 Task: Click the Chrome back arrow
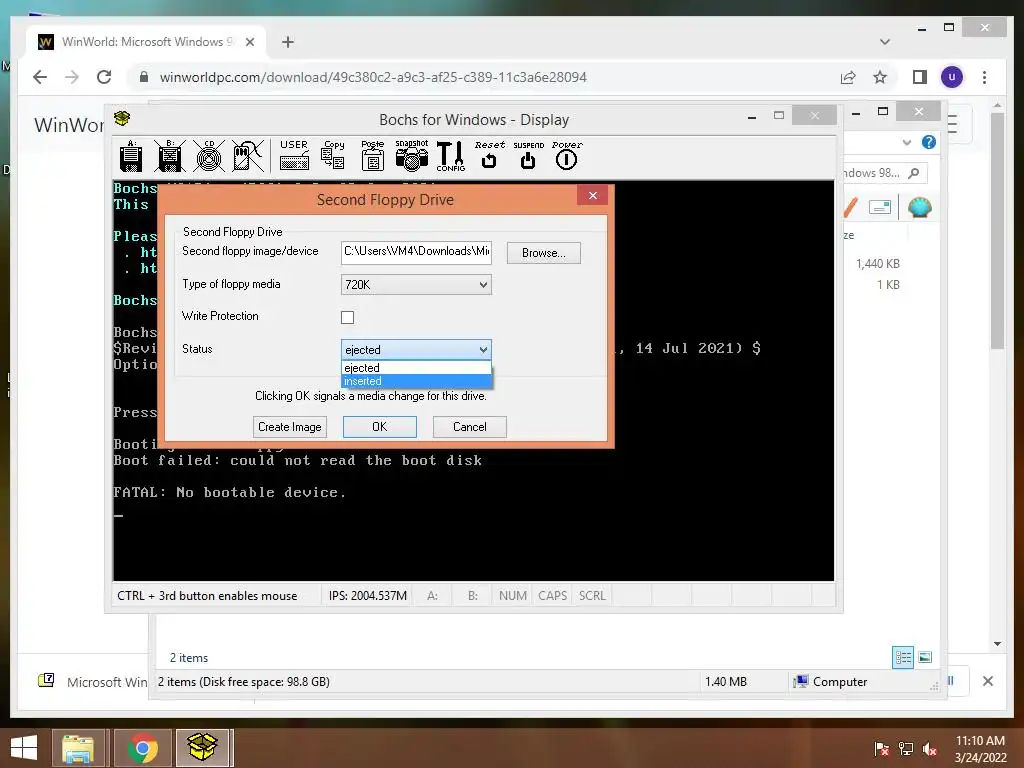40,77
